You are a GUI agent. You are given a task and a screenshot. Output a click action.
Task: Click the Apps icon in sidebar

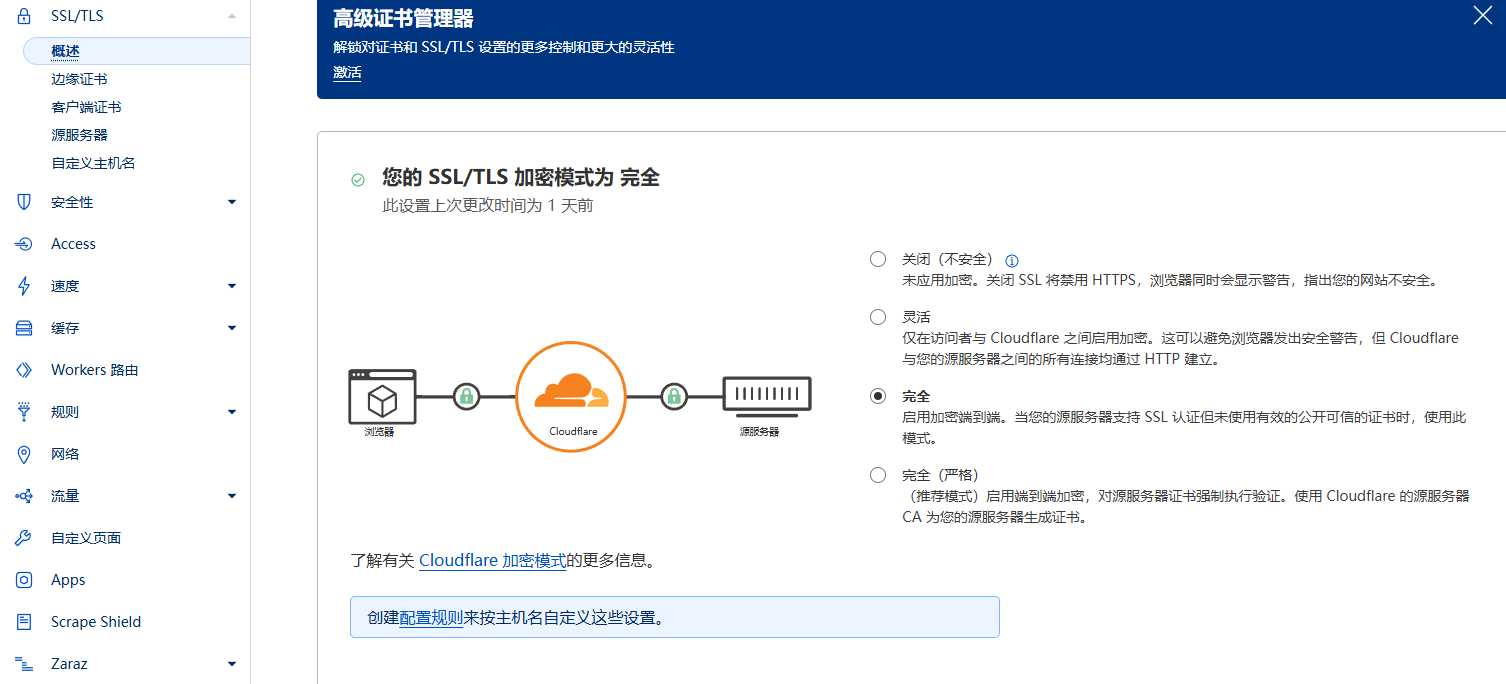tap(24, 580)
